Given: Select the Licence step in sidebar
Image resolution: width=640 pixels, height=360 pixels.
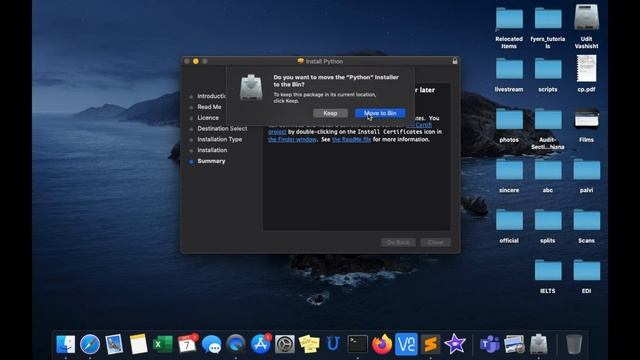Looking at the screenshot, I should (208, 118).
